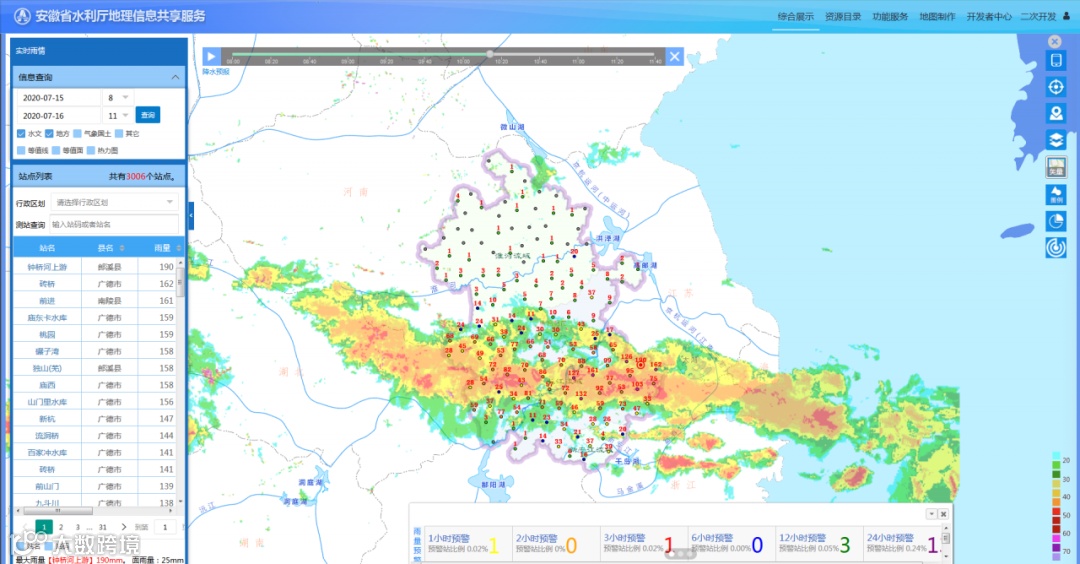This screenshot has width=1080, height=564.
Task: Open the 二次开发 menu
Action: (x=1038, y=17)
